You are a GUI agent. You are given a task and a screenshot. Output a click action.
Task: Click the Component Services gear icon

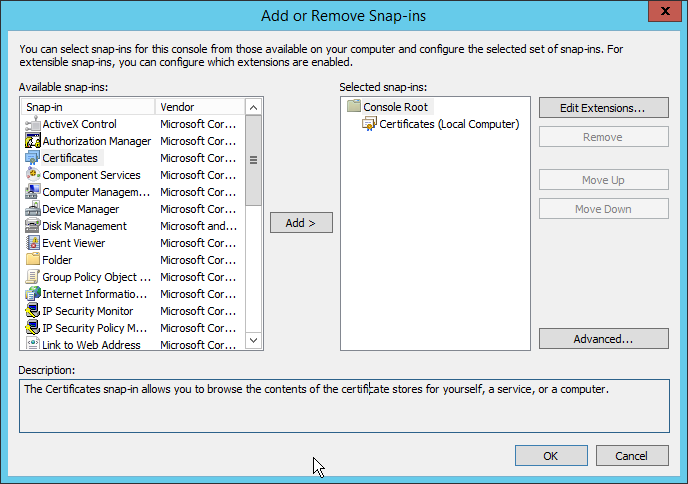coord(32,175)
